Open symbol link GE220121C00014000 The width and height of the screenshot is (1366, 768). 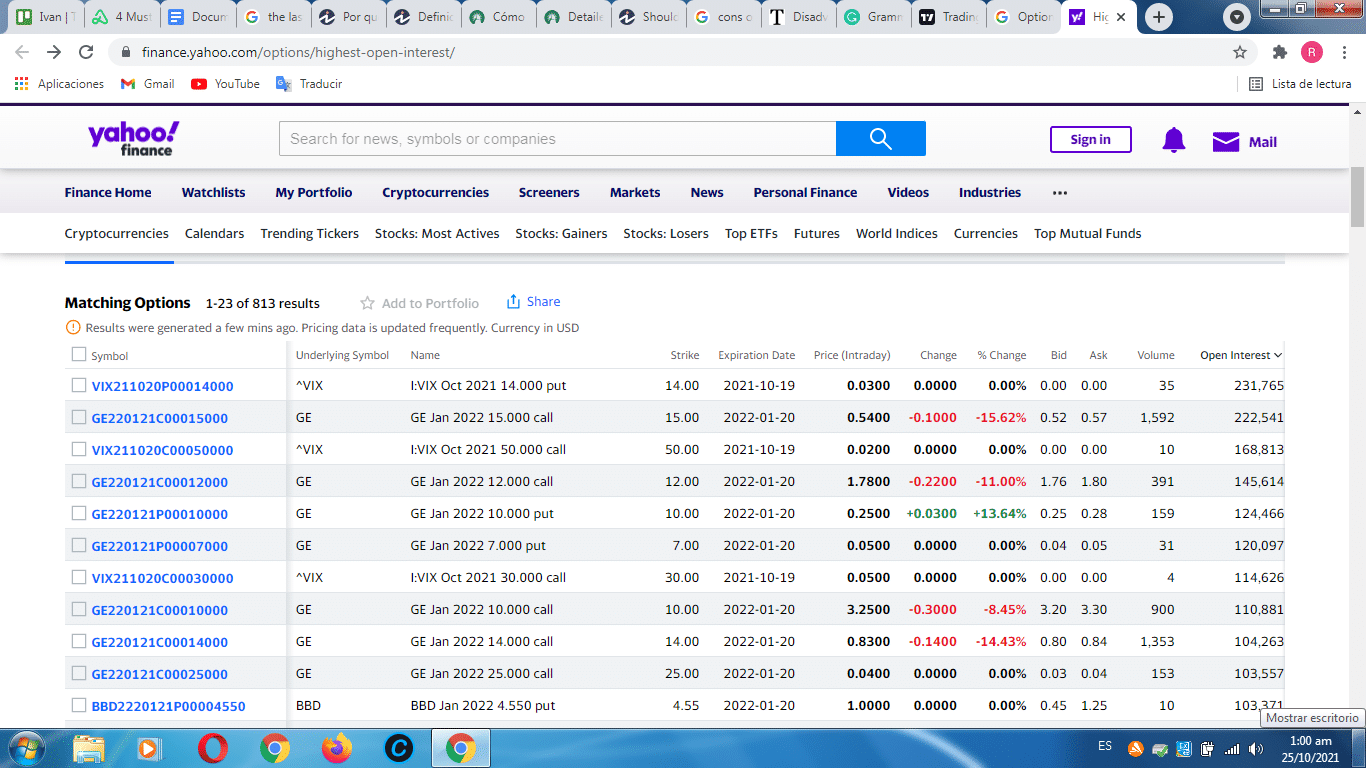[160, 642]
